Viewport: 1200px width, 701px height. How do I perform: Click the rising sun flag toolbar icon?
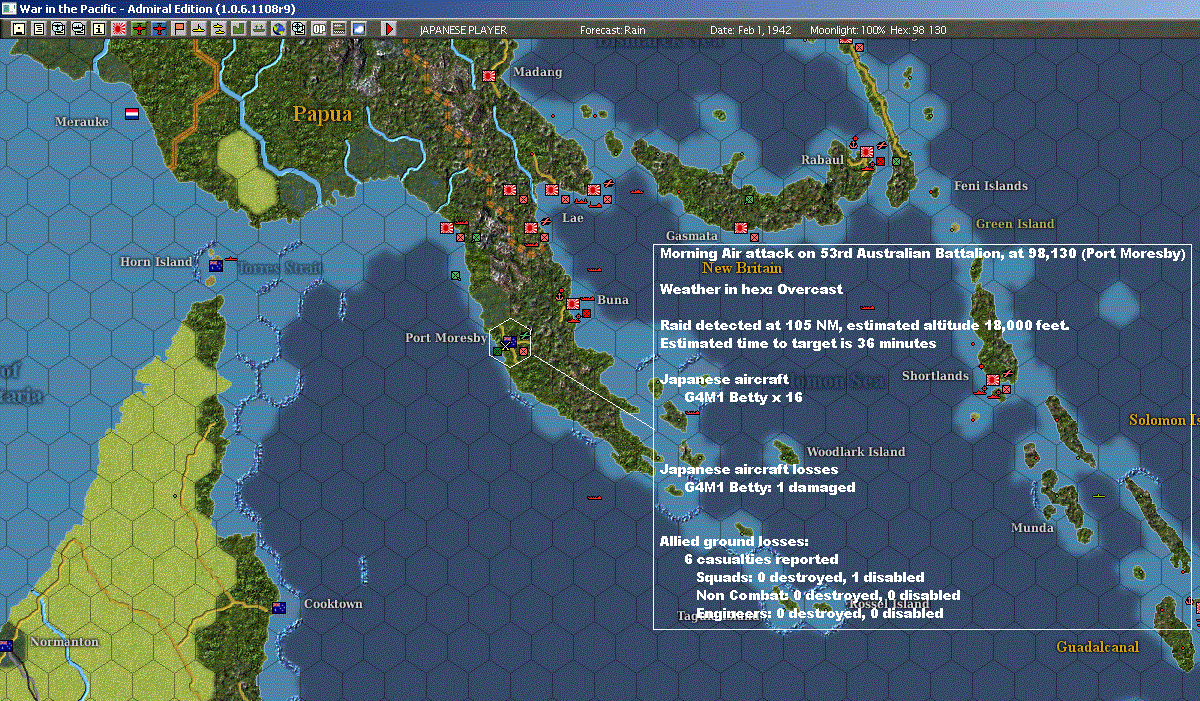(118, 29)
